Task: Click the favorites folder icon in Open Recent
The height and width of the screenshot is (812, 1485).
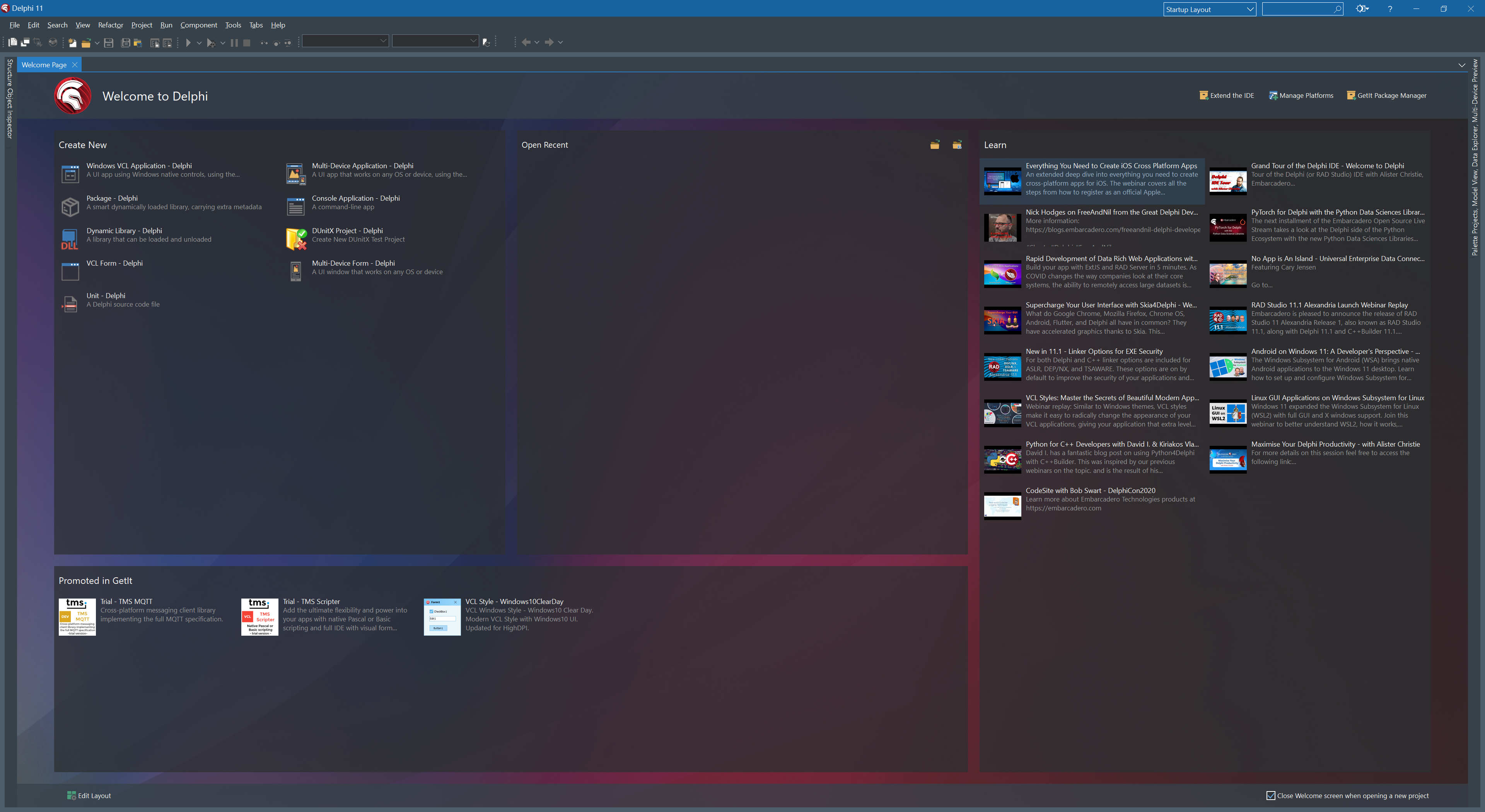Action: pyautogui.click(x=957, y=145)
